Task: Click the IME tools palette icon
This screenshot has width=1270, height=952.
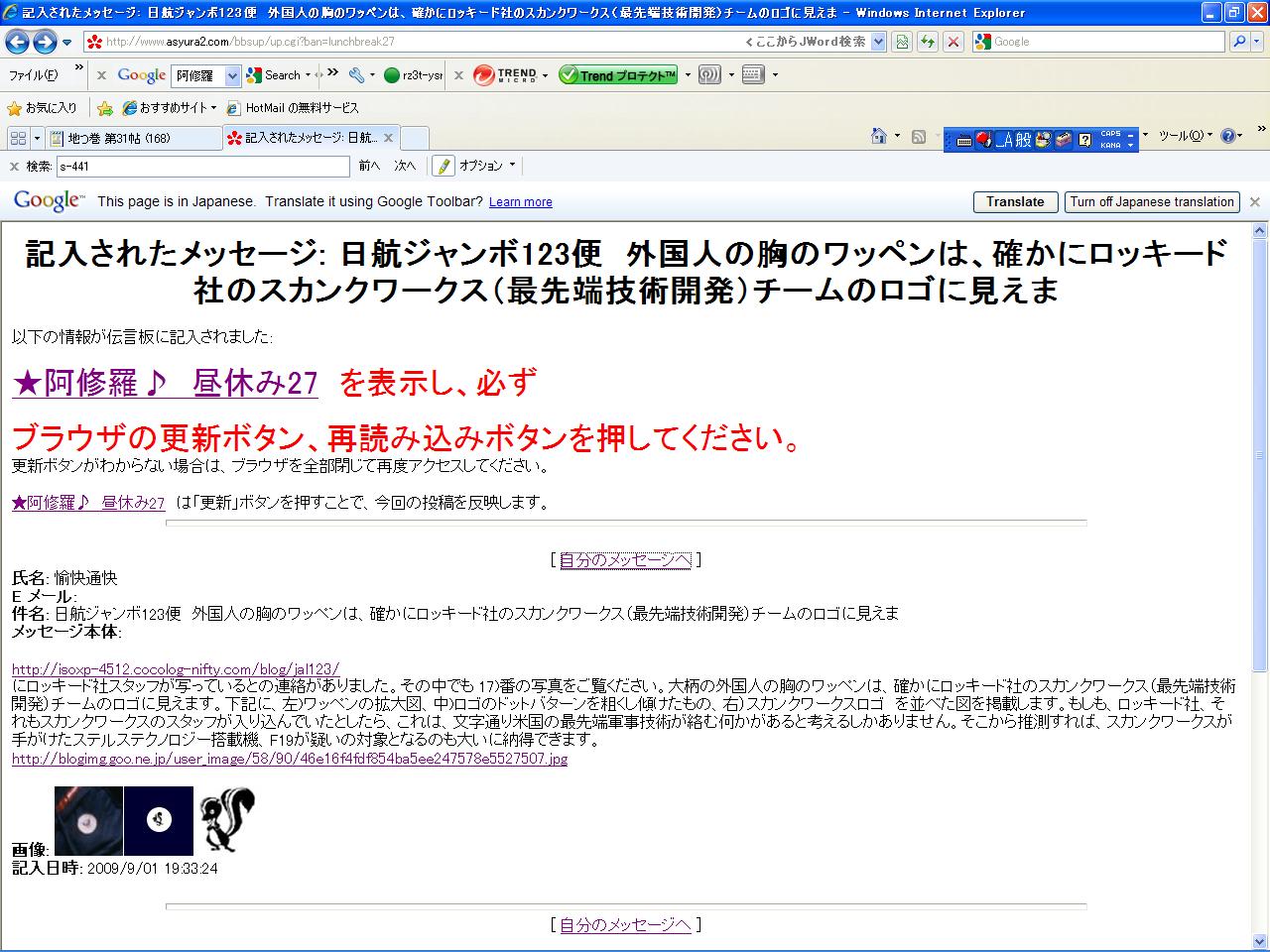Action: tap(1043, 141)
